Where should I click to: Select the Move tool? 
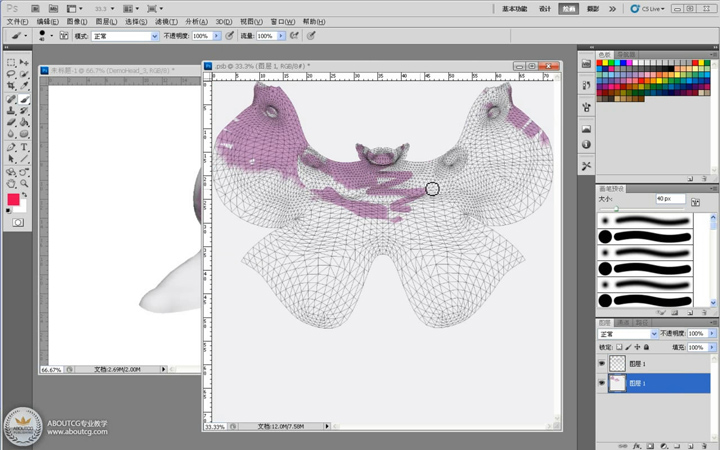24,62
